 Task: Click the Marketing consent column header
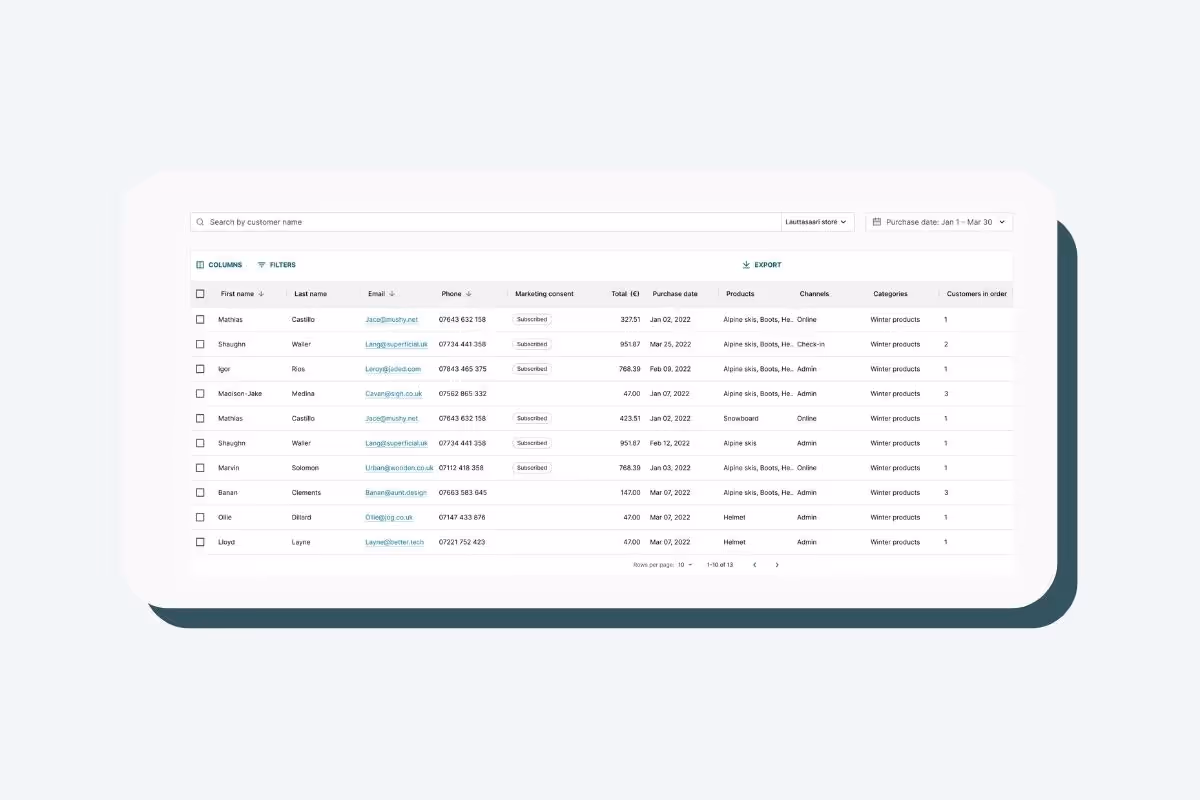tap(544, 293)
